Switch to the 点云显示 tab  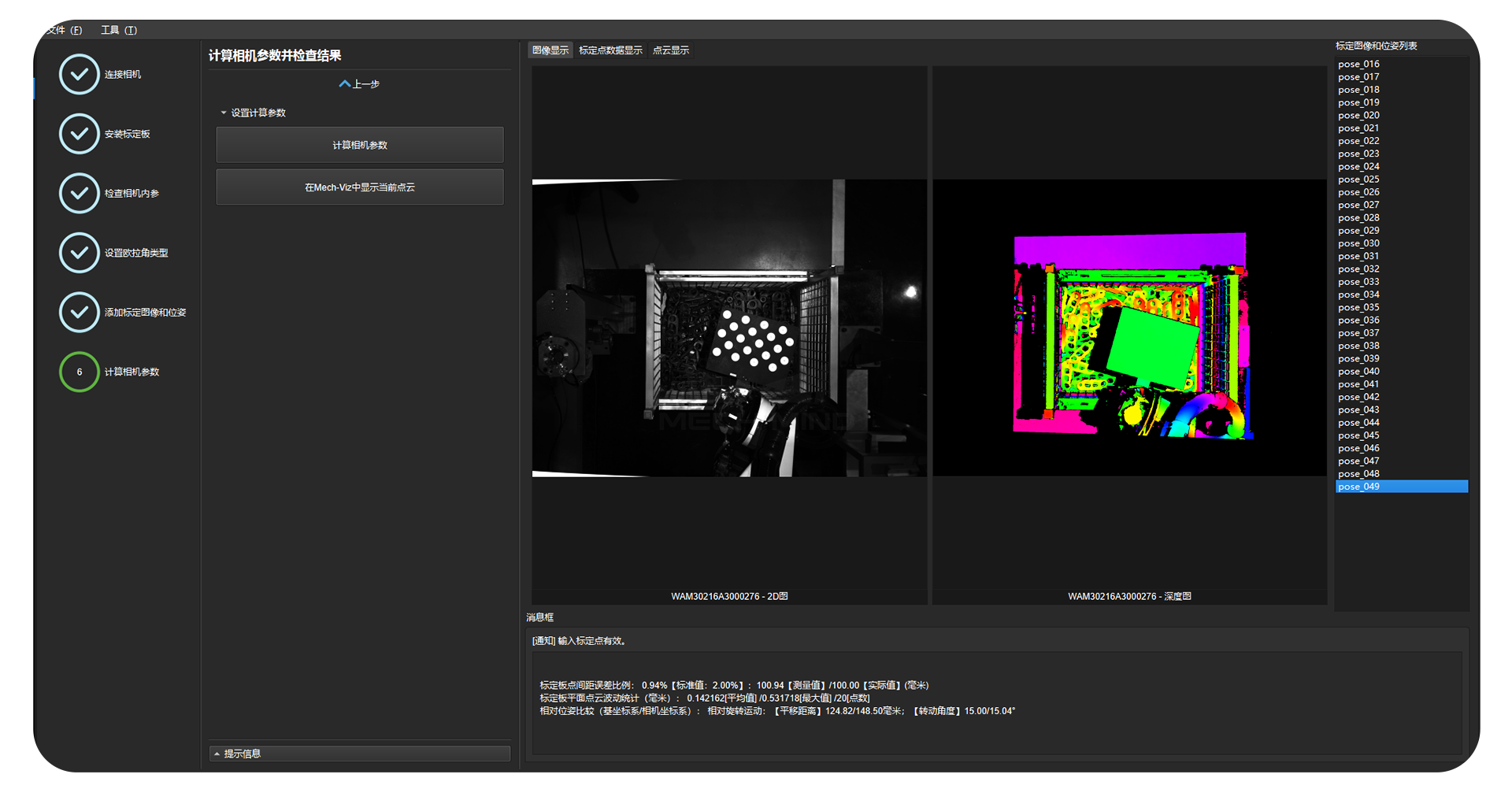(671, 50)
